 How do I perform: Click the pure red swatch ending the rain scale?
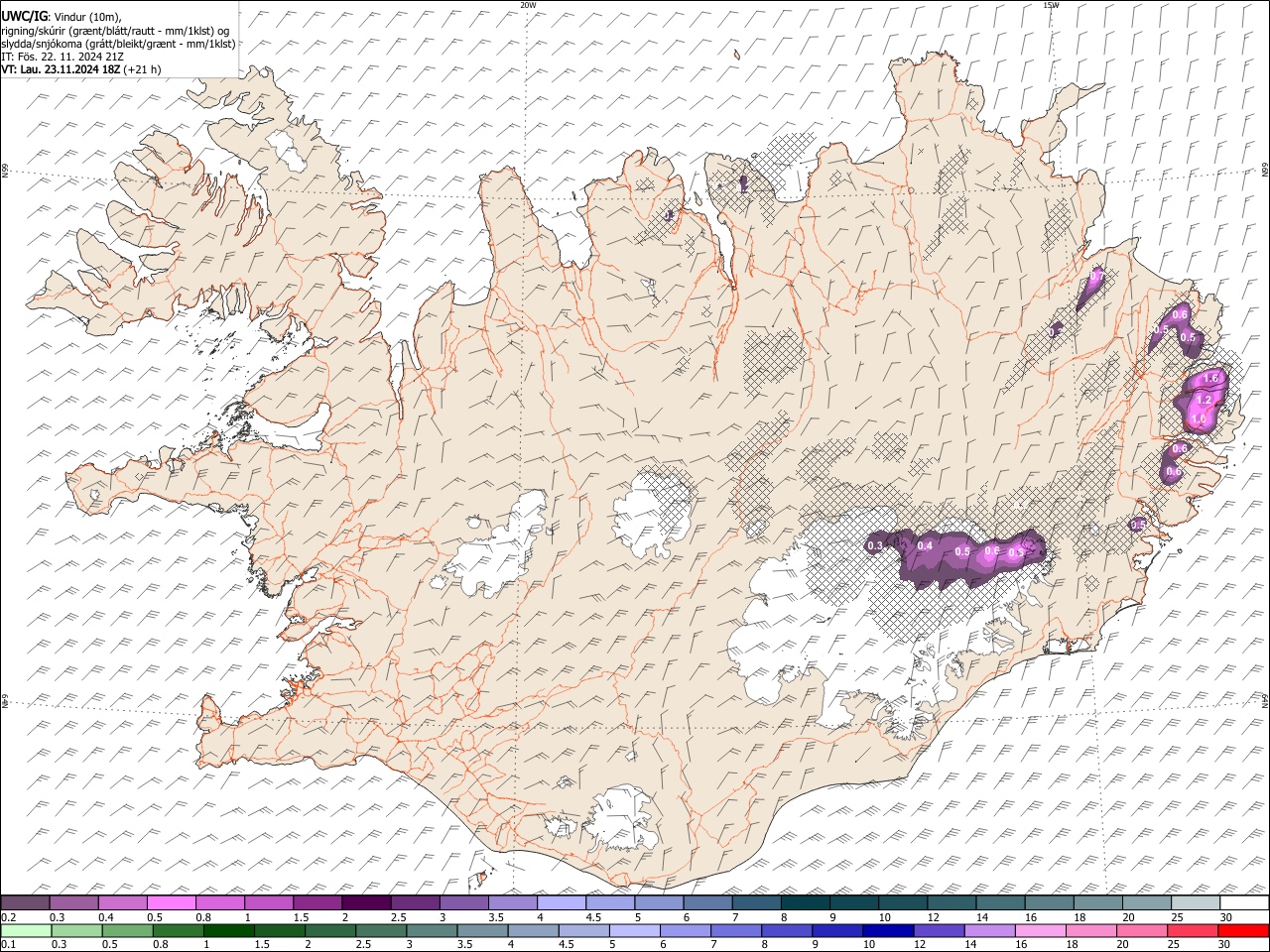pyautogui.click(x=1242, y=931)
